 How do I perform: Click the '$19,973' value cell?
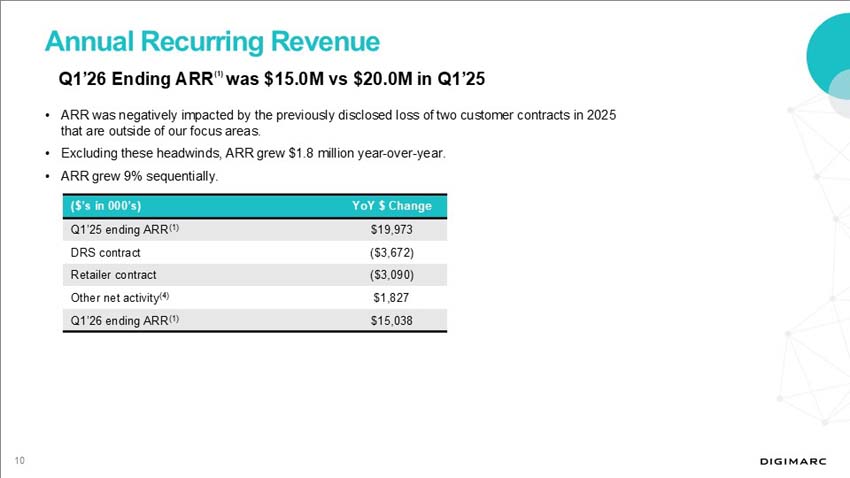(x=391, y=230)
